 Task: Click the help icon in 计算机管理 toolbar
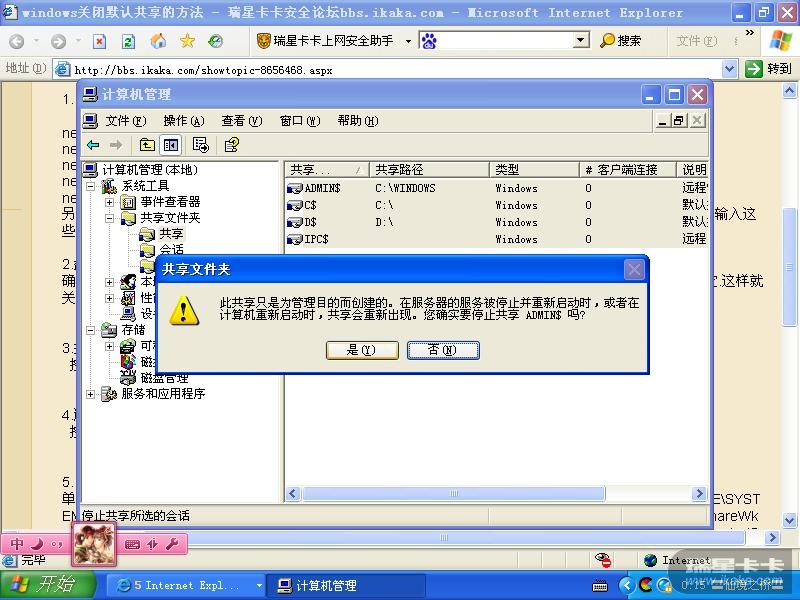click(232, 145)
